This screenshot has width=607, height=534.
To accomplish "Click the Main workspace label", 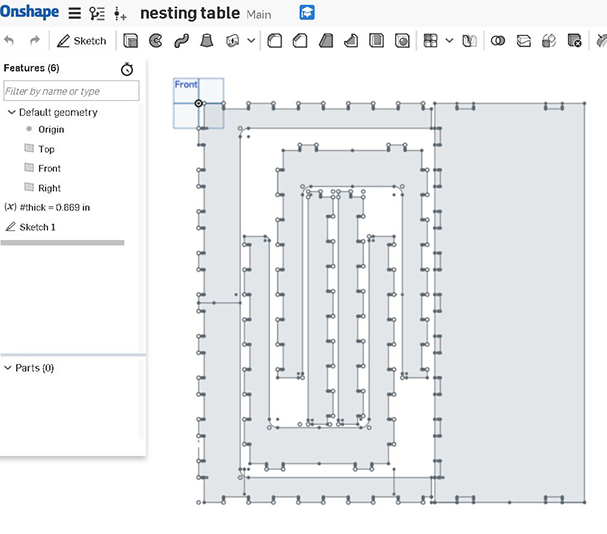I will coord(259,15).
